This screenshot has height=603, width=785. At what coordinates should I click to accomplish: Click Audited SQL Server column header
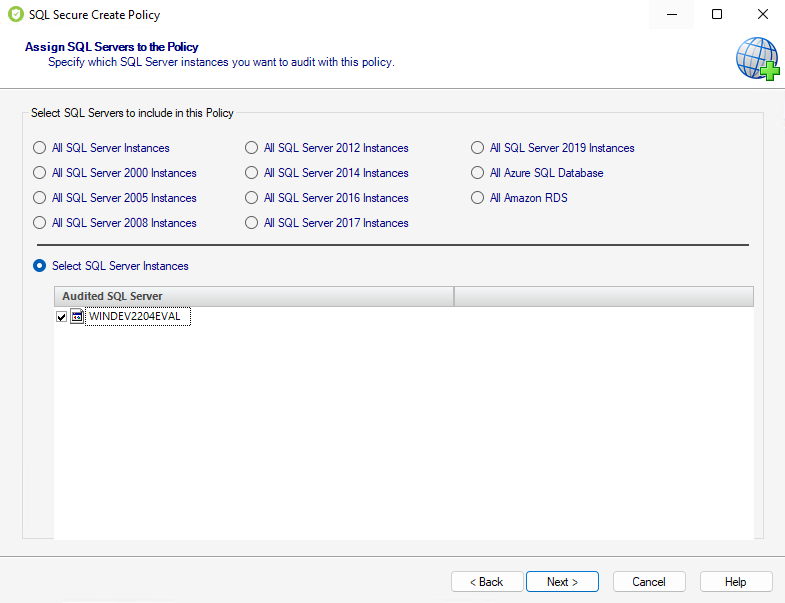click(253, 296)
